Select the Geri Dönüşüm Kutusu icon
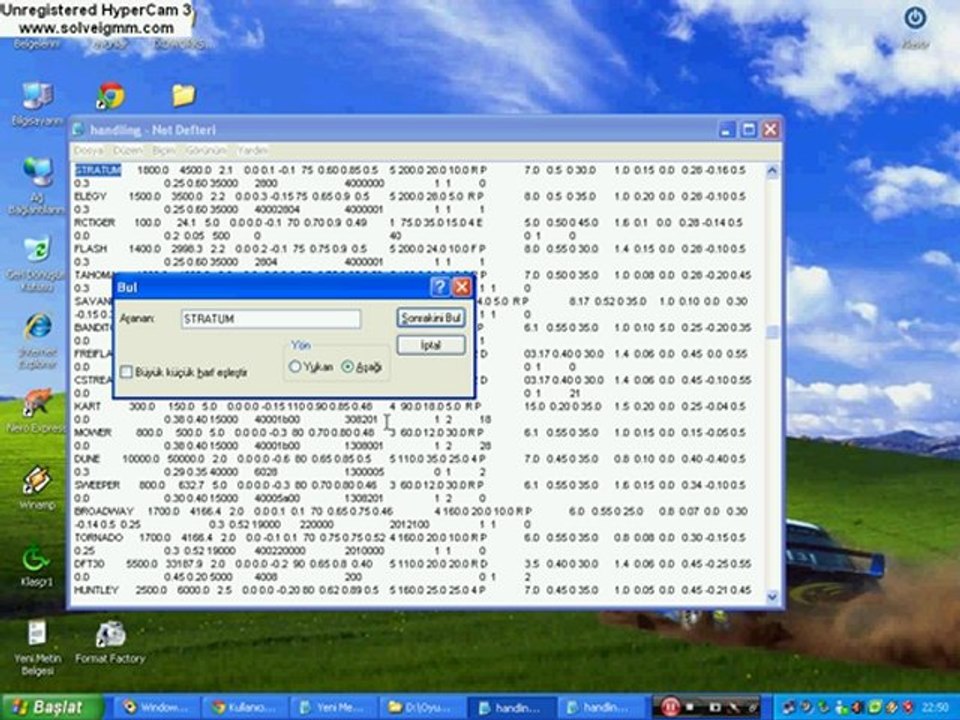The image size is (960, 720). tap(37, 264)
